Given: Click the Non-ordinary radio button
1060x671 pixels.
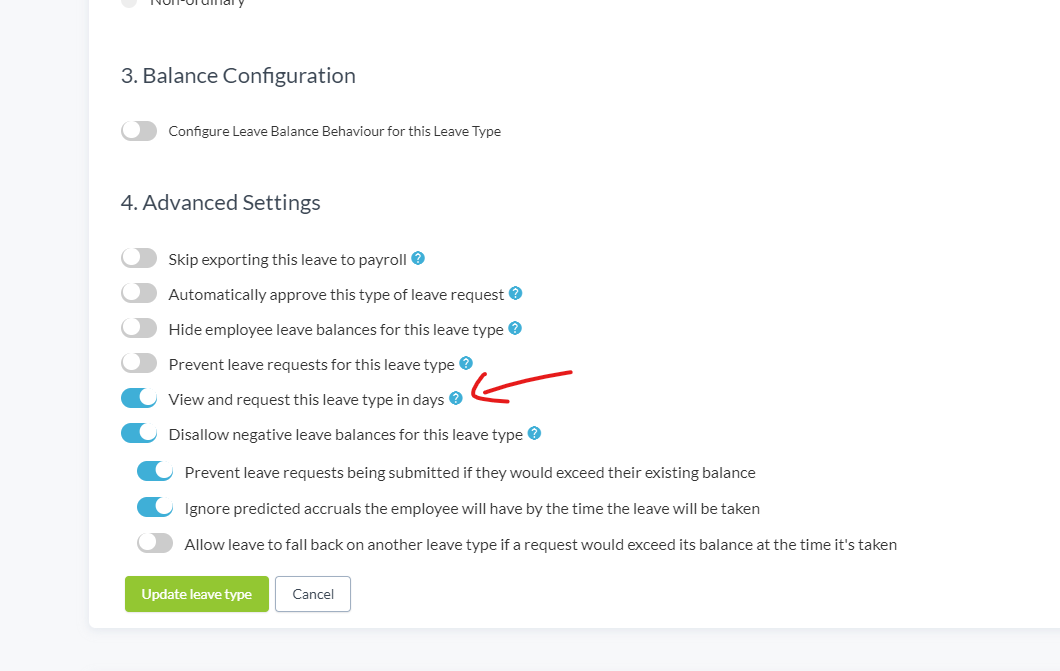Looking at the screenshot, I should [128, 3].
